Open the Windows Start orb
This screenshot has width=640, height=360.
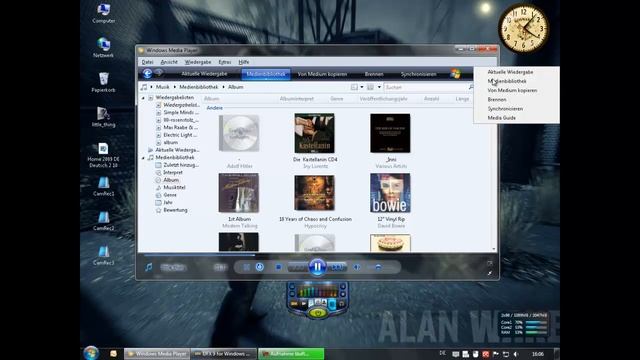[91, 353]
